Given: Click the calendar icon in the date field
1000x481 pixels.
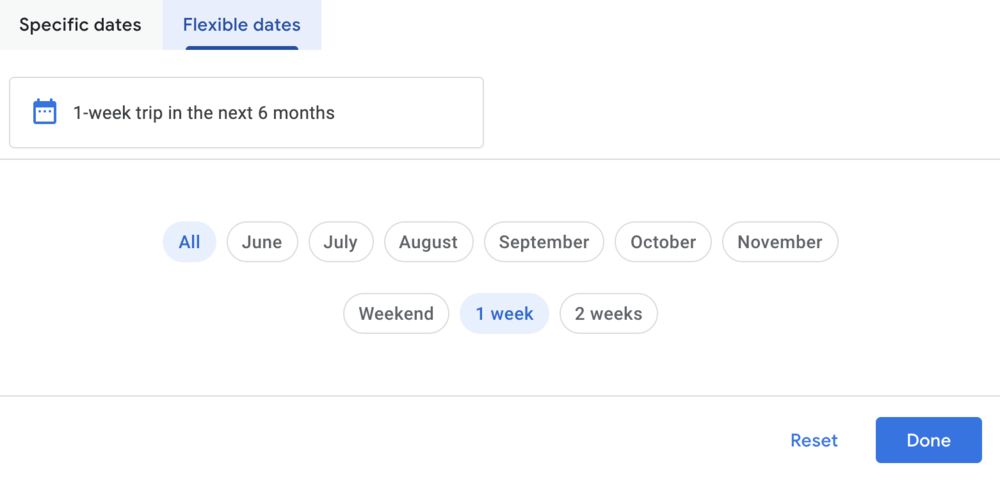Looking at the screenshot, I should [x=45, y=112].
